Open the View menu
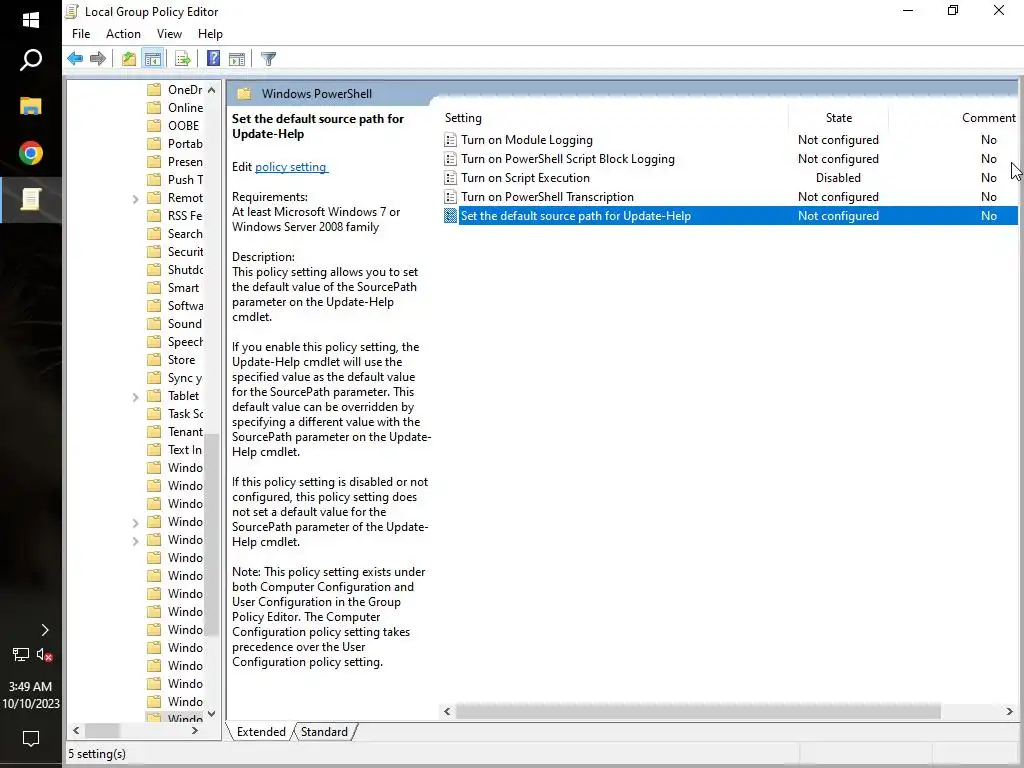The width and height of the screenshot is (1024, 768). click(169, 34)
